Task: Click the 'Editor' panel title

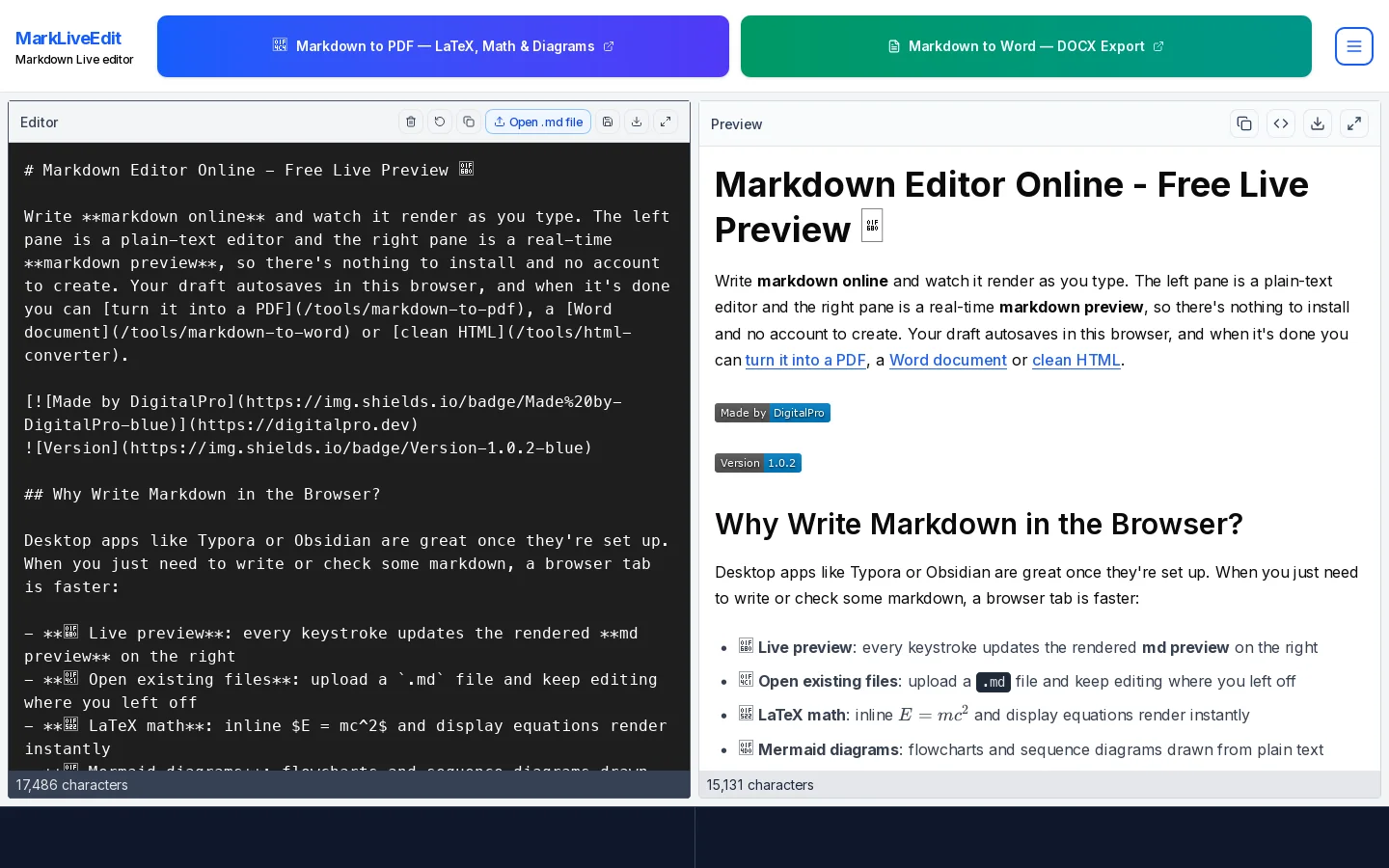Action: click(40, 122)
